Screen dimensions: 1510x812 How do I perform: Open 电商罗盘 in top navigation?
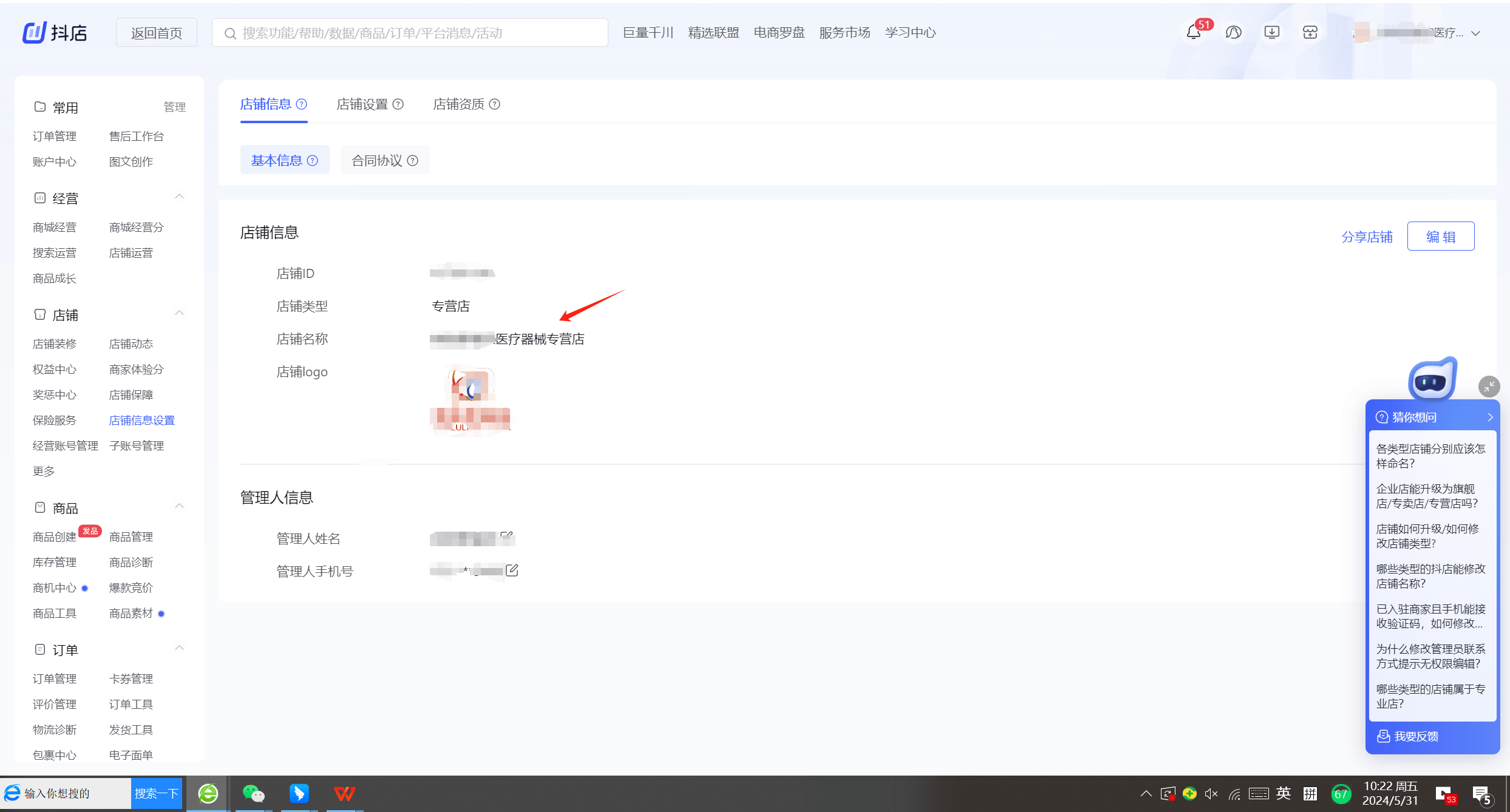click(779, 33)
